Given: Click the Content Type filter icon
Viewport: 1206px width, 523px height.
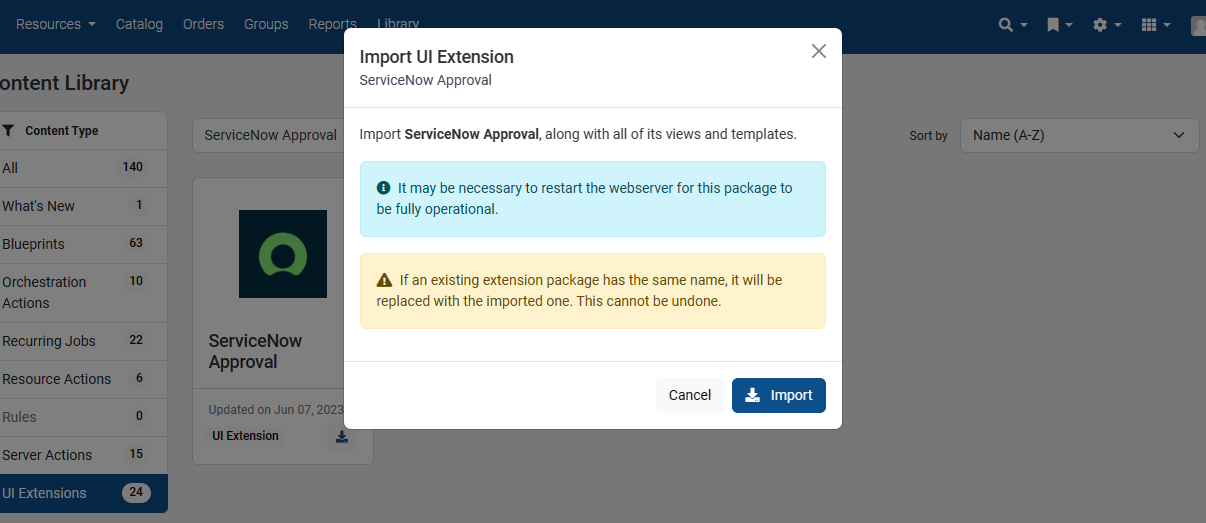Looking at the screenshot, I should 9,130.
